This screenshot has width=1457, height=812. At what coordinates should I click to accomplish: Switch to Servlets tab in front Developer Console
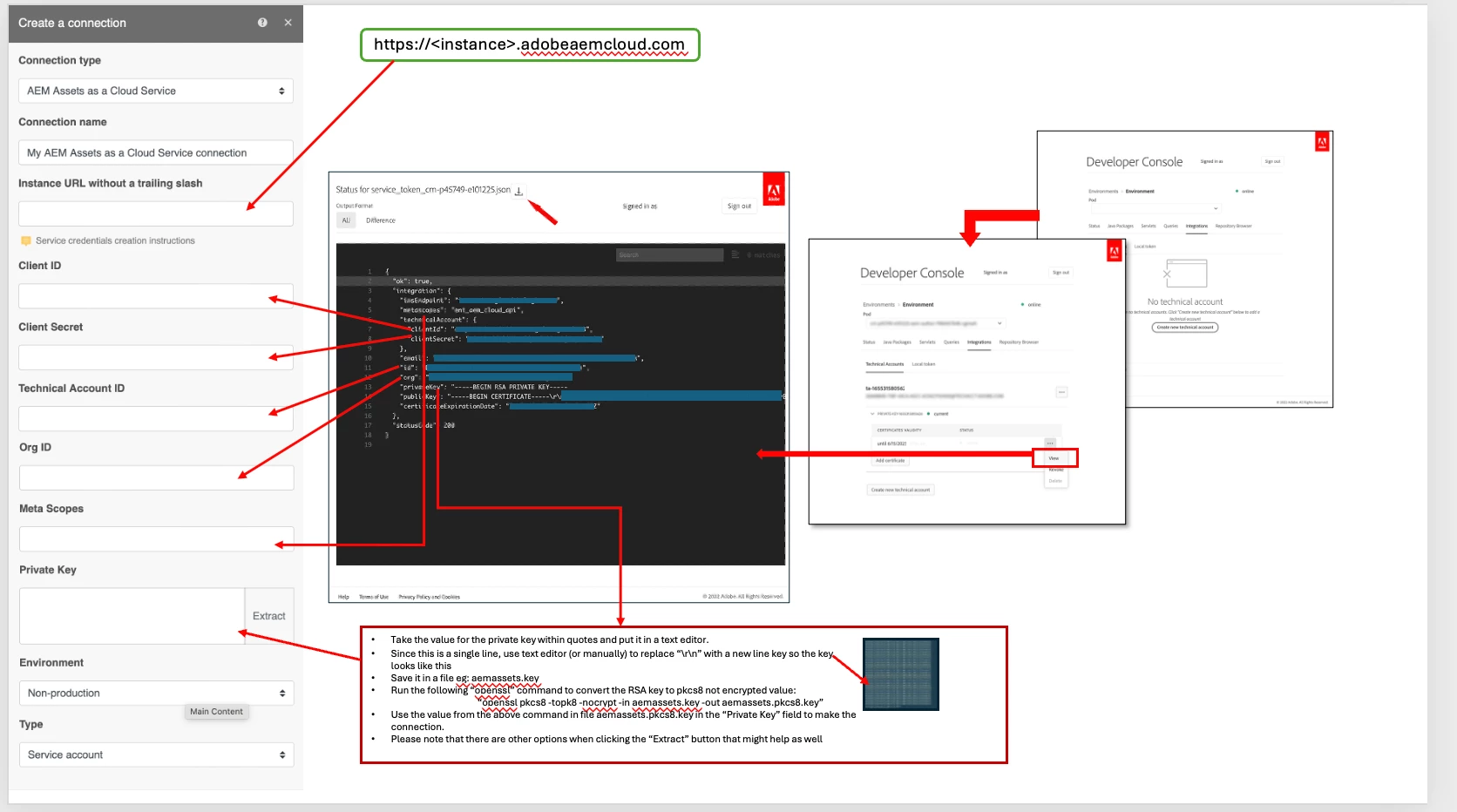(927, 342)
